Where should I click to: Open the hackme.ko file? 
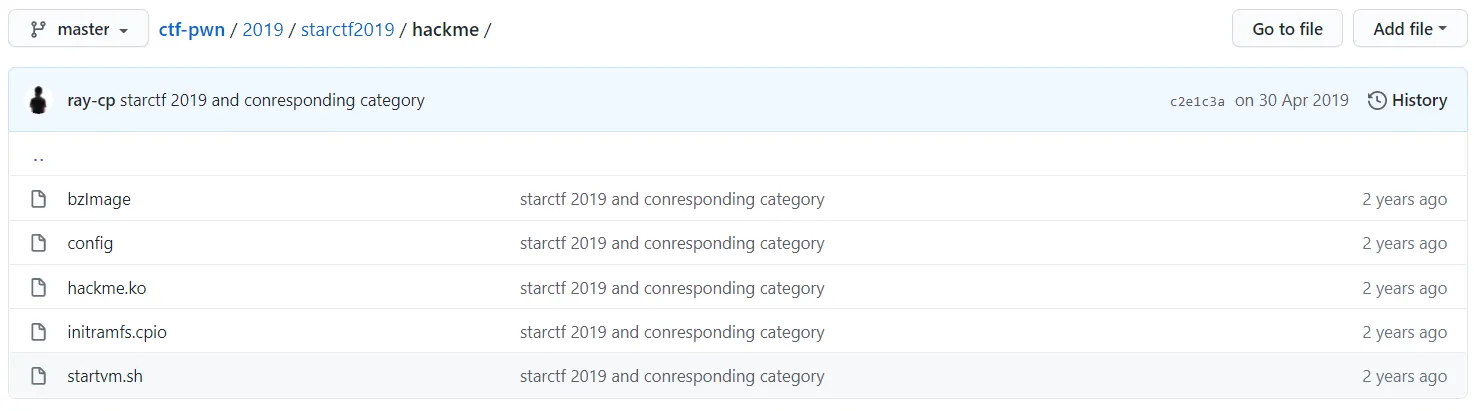point(107,288)
